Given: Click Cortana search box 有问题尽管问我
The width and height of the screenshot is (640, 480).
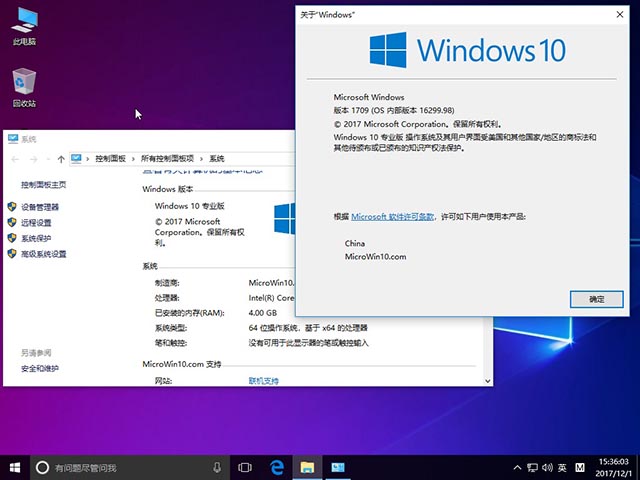Looking at the screenshot, I should tap(131, 467).
